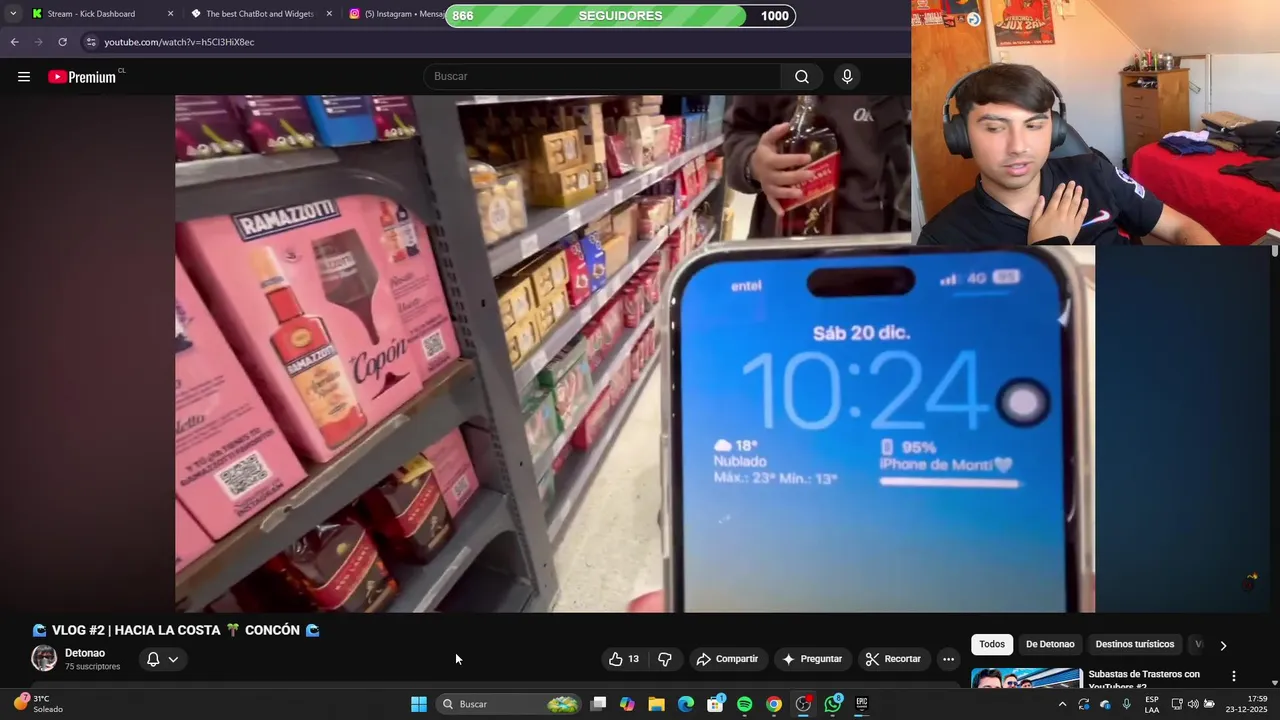The width and height of the screenshot is (1280, 720).
Task: Click the video player to pause playback
Action: [635, 353]
